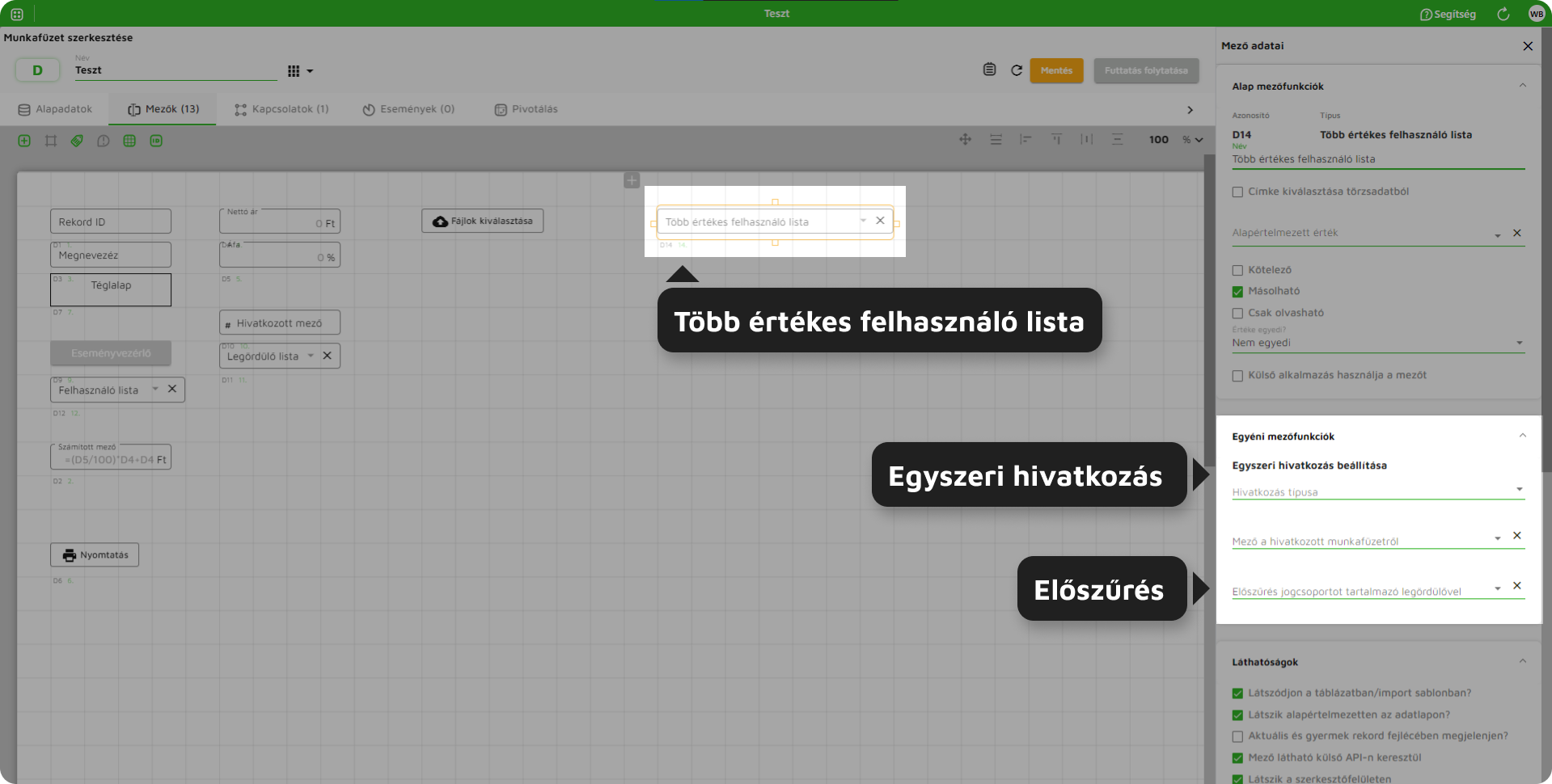Click the workbook Név input showing Teszt
The height and width of the screenshot is (784, 1552).
tap(175, 70)
